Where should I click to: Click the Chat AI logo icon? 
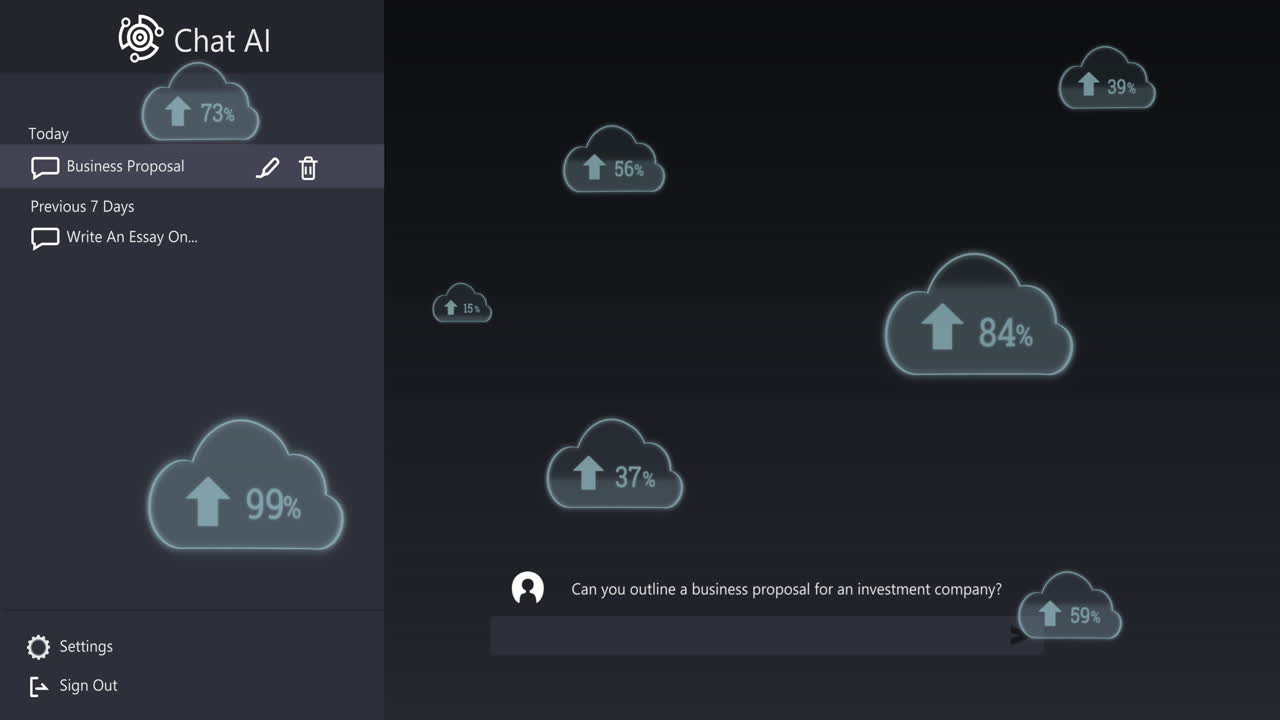point(140,38)
